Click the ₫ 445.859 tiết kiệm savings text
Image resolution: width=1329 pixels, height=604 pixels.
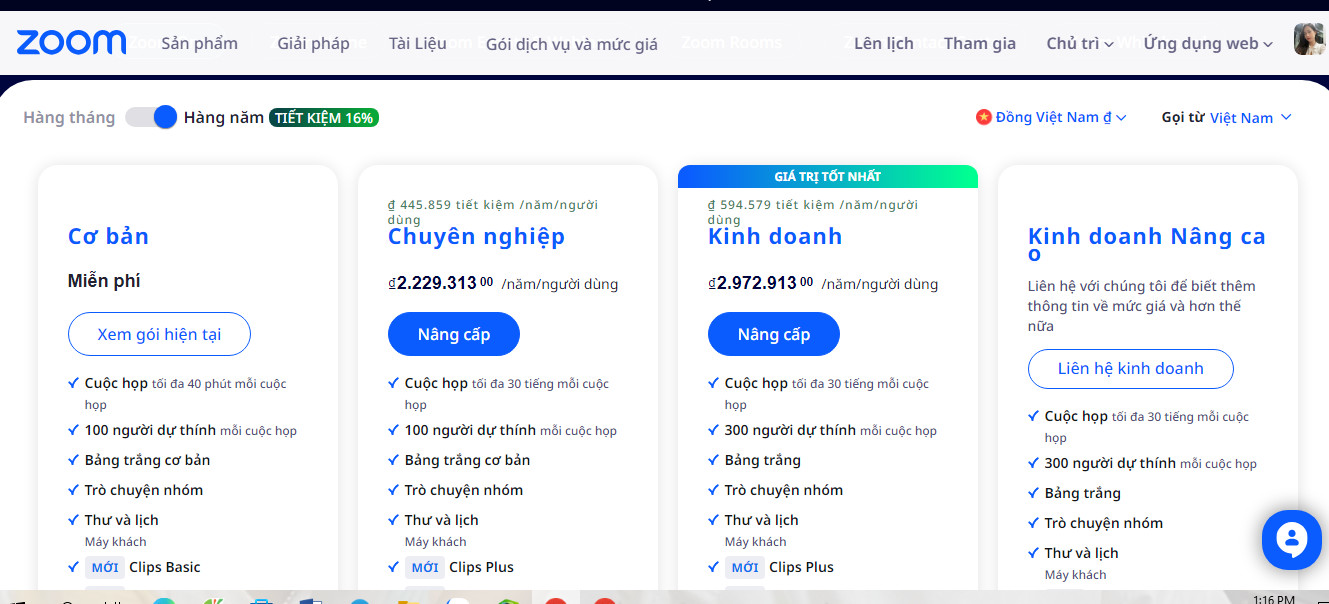pos(493,212)
